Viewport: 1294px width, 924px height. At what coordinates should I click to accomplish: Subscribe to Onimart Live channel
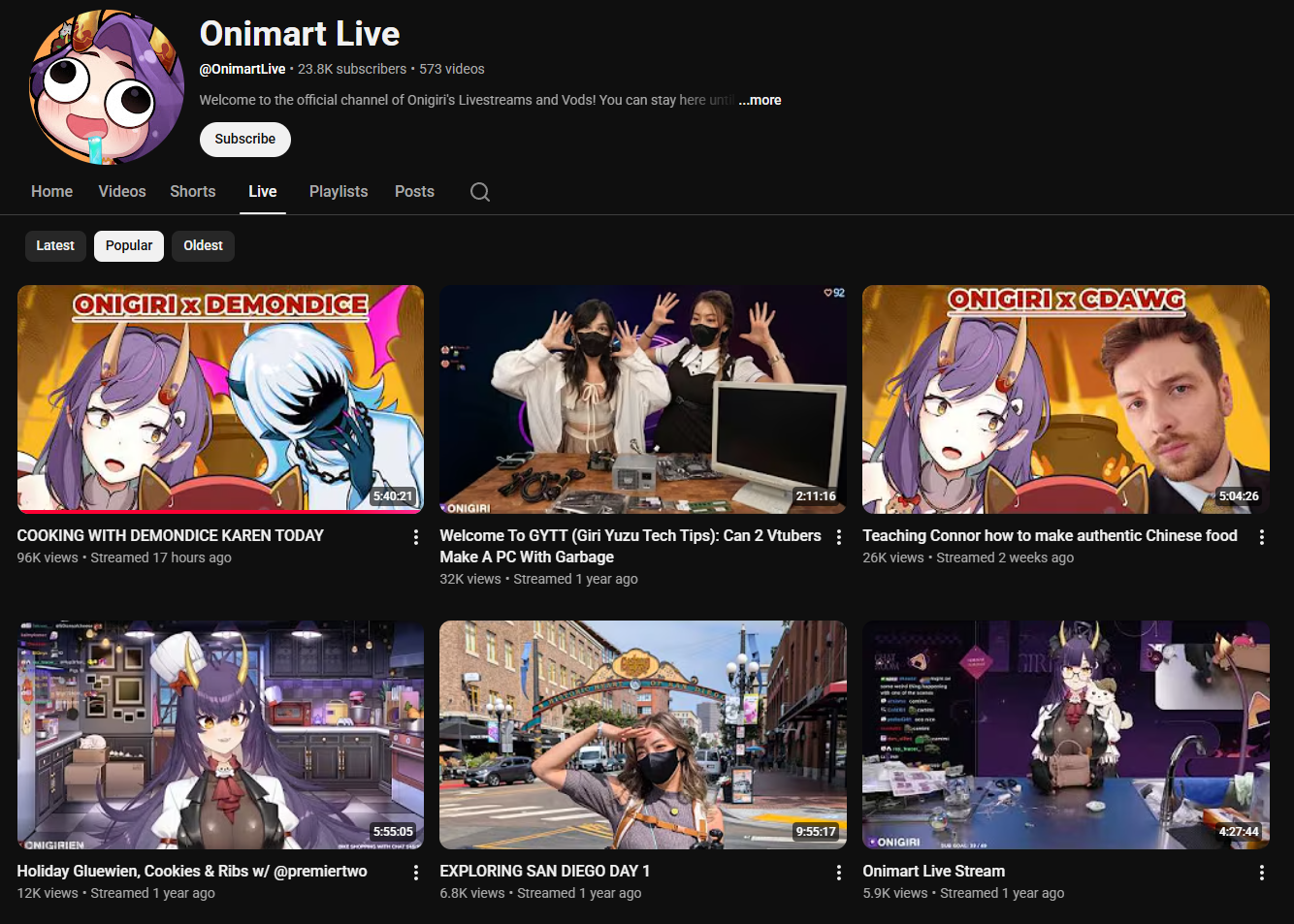click(245, 139)
